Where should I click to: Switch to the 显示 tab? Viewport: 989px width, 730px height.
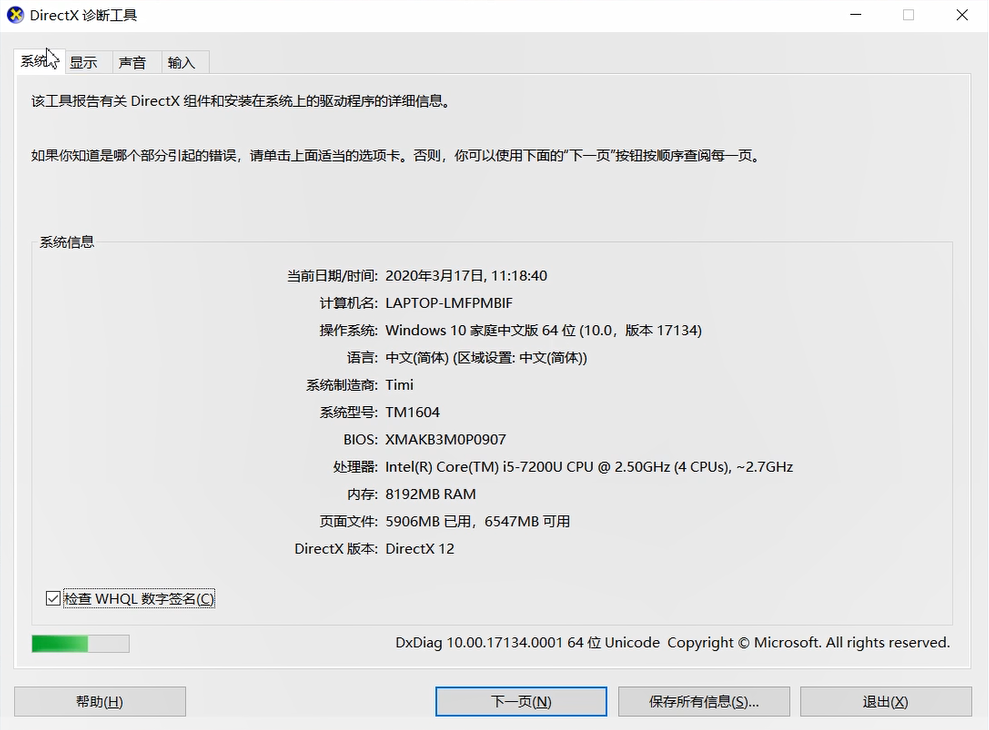click(85, 61)
